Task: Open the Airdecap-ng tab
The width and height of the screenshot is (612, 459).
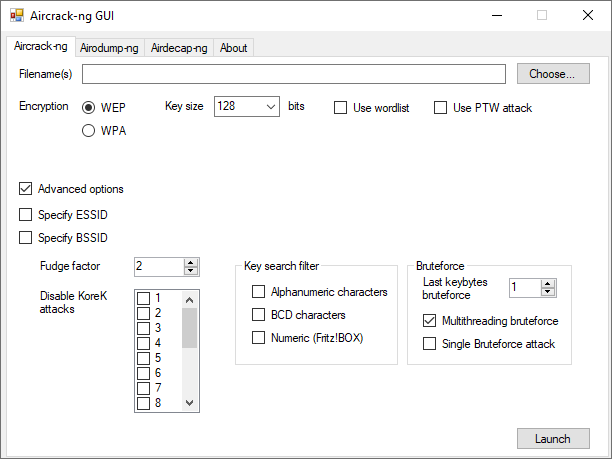Action: coord(179,48)
